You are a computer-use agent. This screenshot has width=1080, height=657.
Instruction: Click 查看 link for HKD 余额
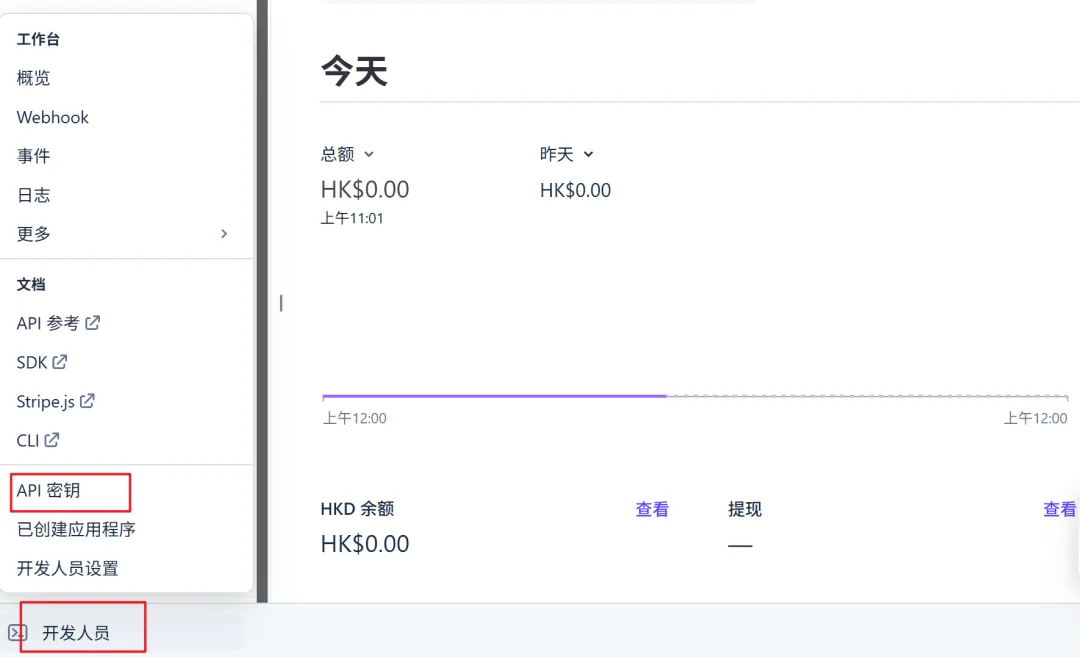click(652, 509)
